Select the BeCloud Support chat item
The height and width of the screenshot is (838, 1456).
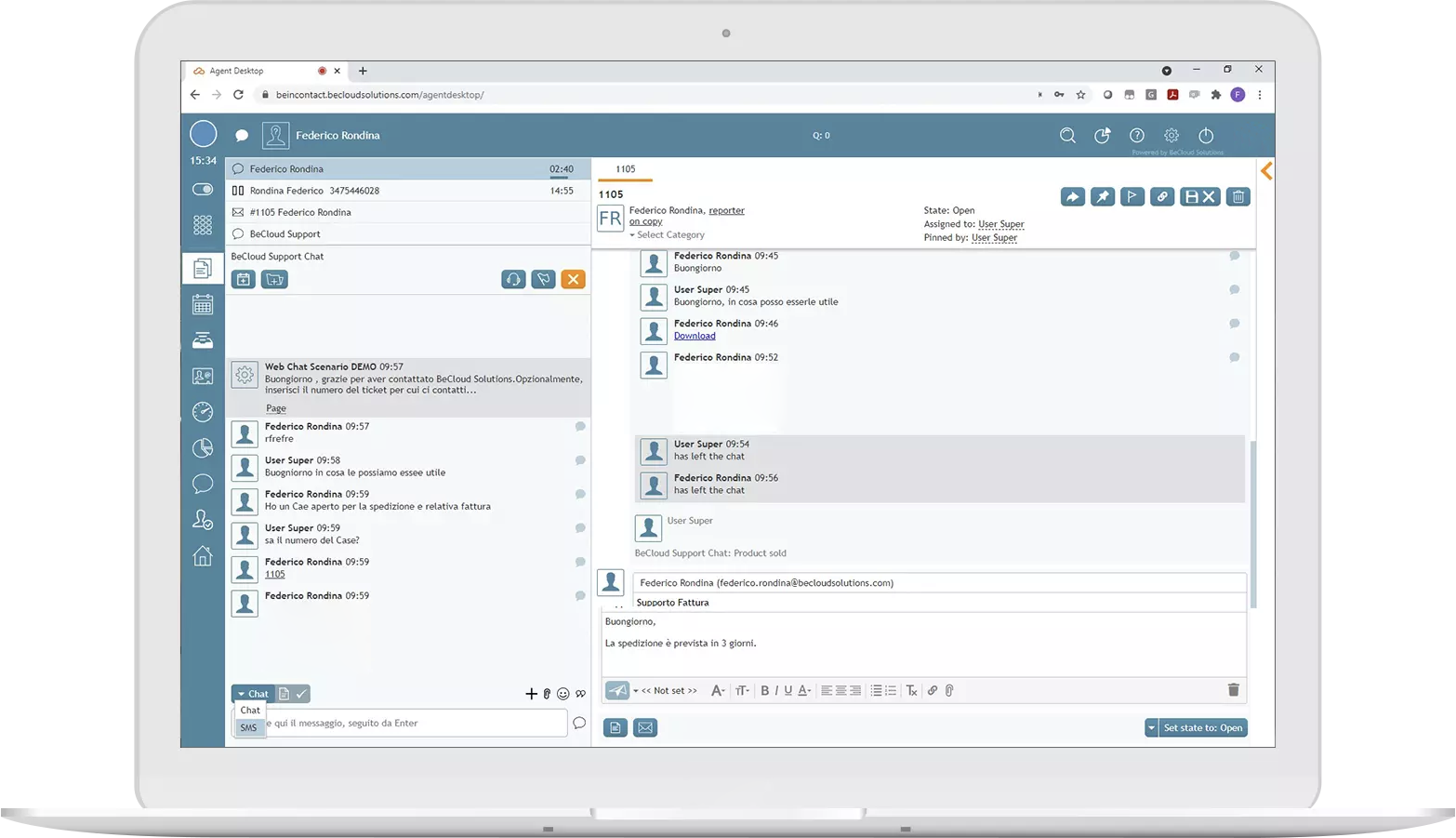pyautogui.click(x=408, y=234)
